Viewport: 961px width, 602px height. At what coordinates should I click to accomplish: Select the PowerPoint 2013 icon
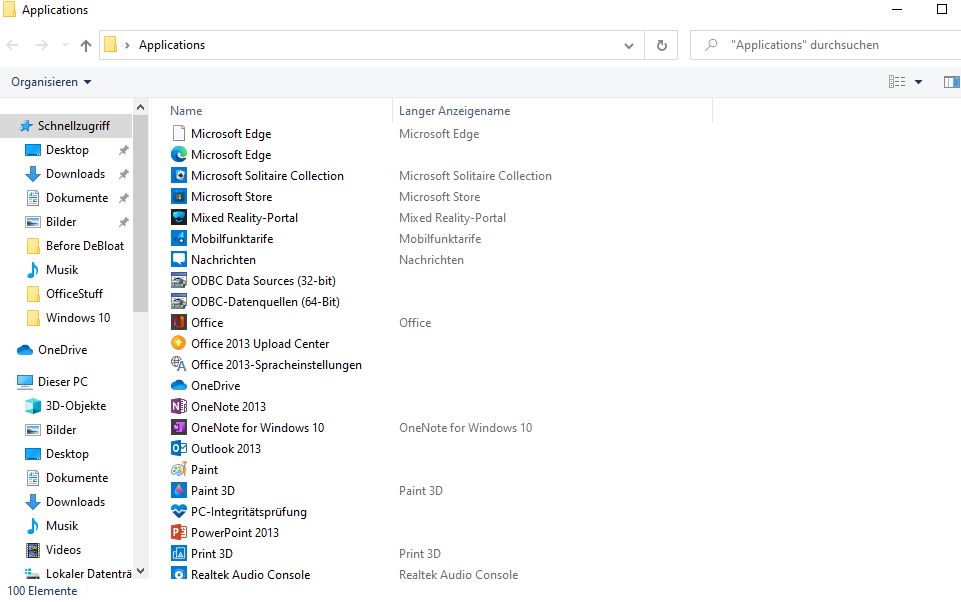click(178, 532)
